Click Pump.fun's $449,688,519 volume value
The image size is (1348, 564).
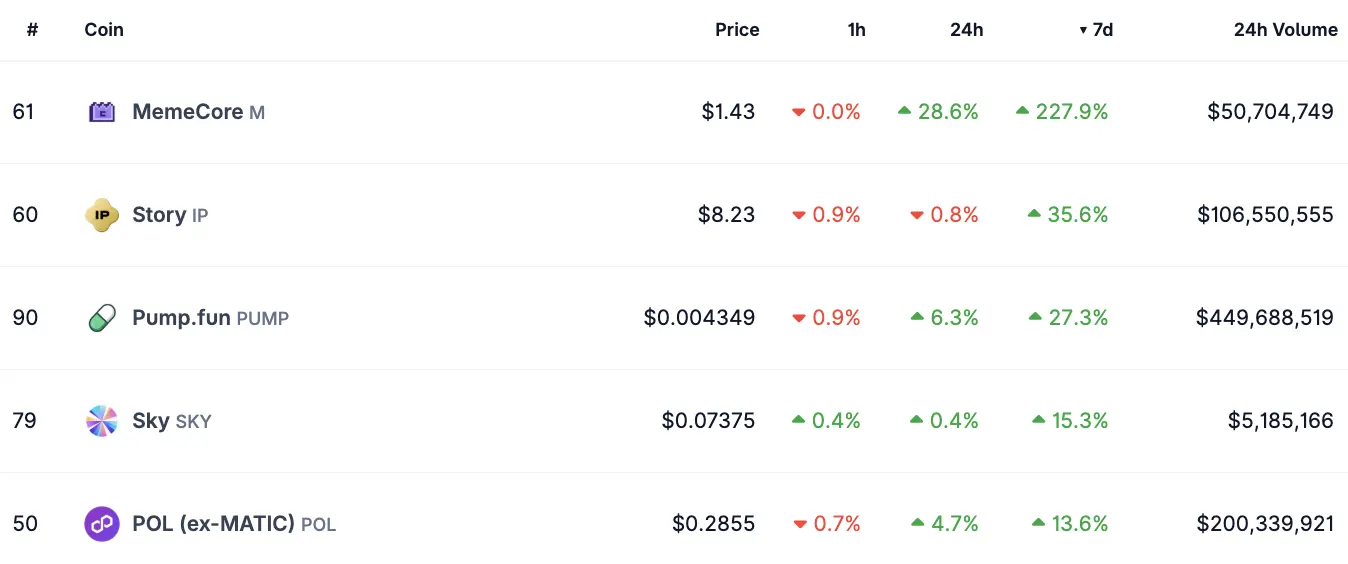click(x=1264, y=318)
